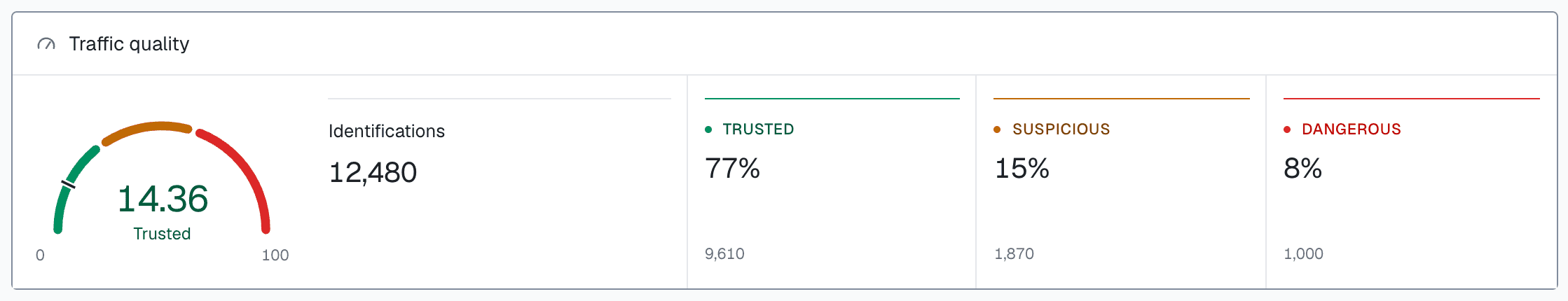Click the 77% trusted percentage

(x=732, y=169)
